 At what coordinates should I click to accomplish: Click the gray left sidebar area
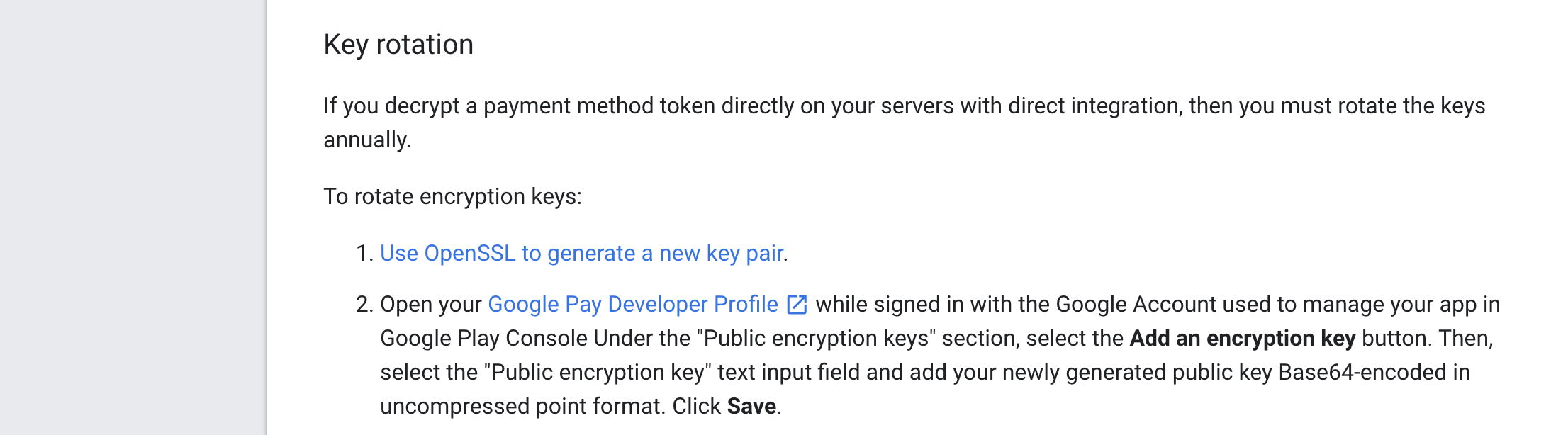(133, 217)
